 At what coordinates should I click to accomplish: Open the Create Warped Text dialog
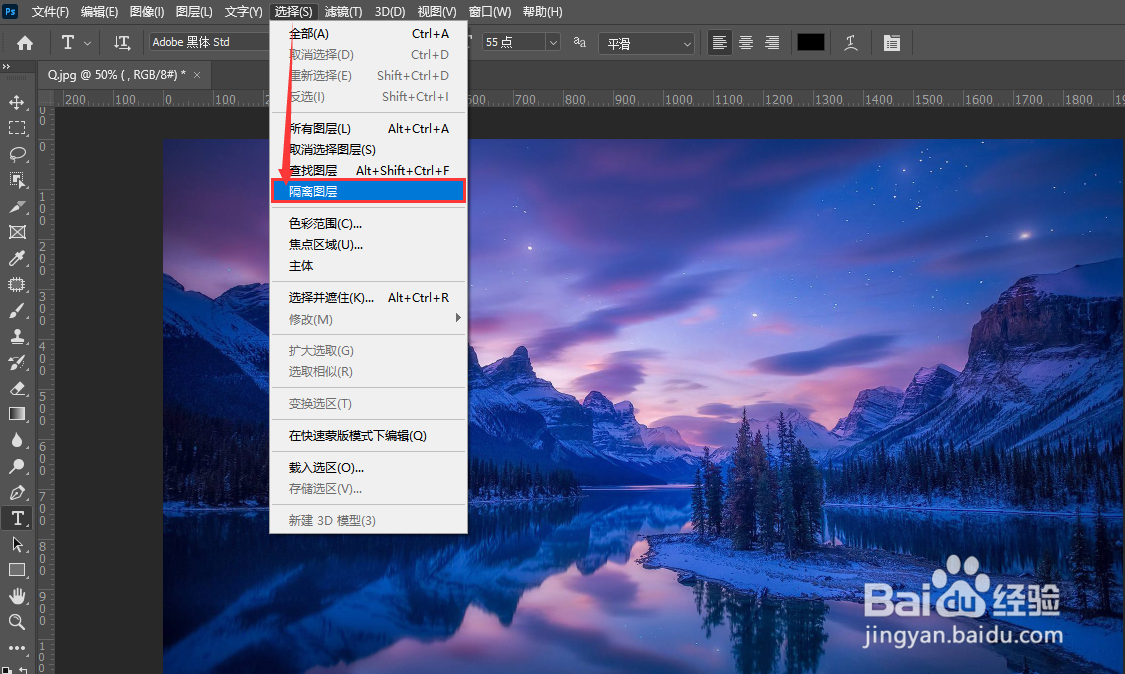(x=852, y=42)
